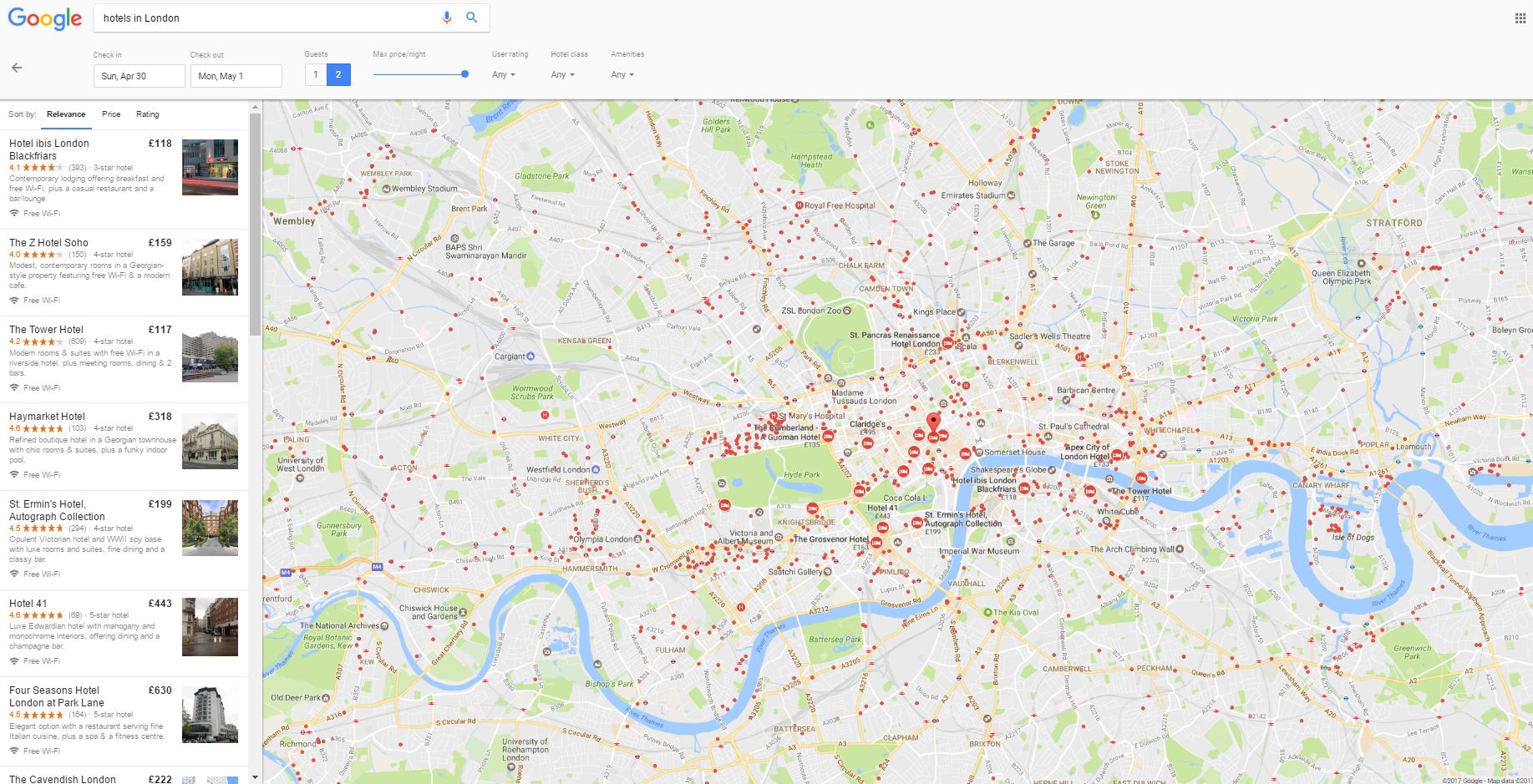Sort results by Price
The width and height of the screenshot is (1533, 784).
111,114
